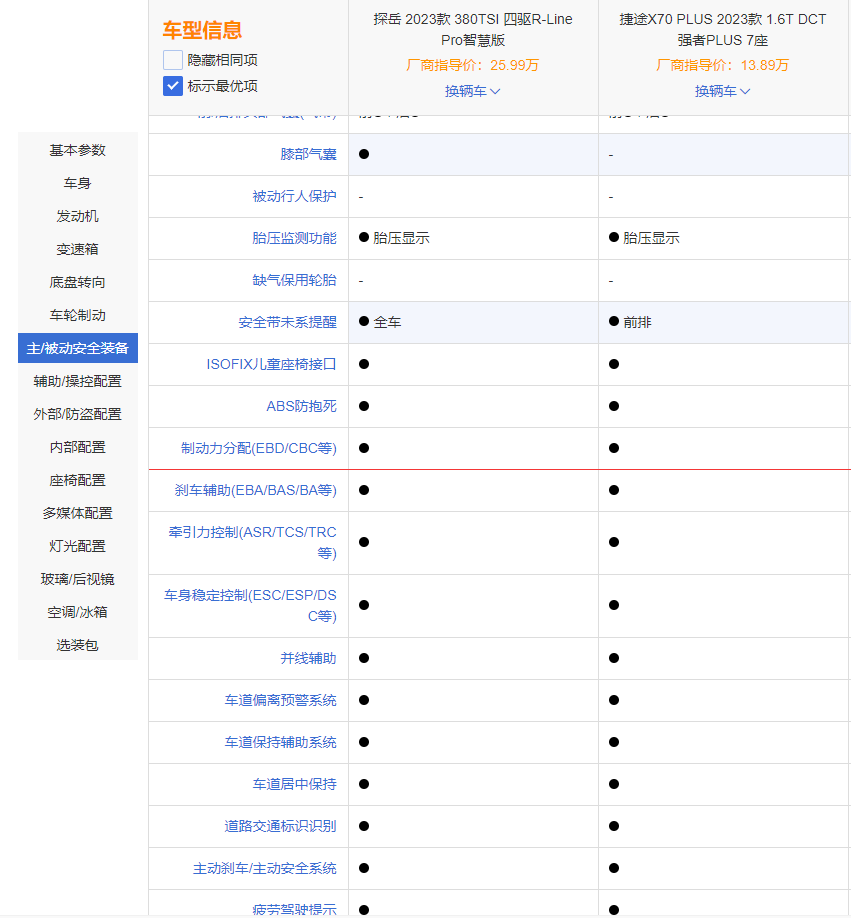The height and width of the screenshot is (918, 851).
Task: Select 辅助/操控配置 in the sidebar
Action: [78, 381]
